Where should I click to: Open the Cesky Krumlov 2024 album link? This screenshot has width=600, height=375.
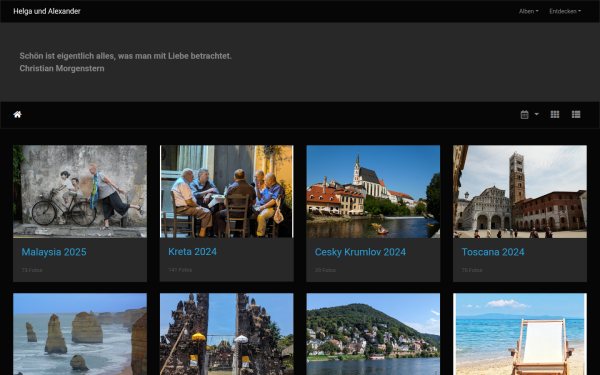[x=360, y=252]
